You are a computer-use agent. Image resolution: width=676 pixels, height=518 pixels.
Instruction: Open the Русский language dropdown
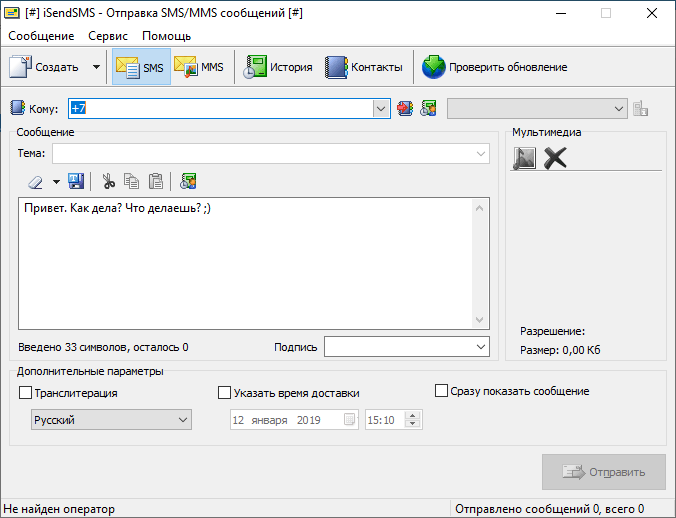point(111,420)
